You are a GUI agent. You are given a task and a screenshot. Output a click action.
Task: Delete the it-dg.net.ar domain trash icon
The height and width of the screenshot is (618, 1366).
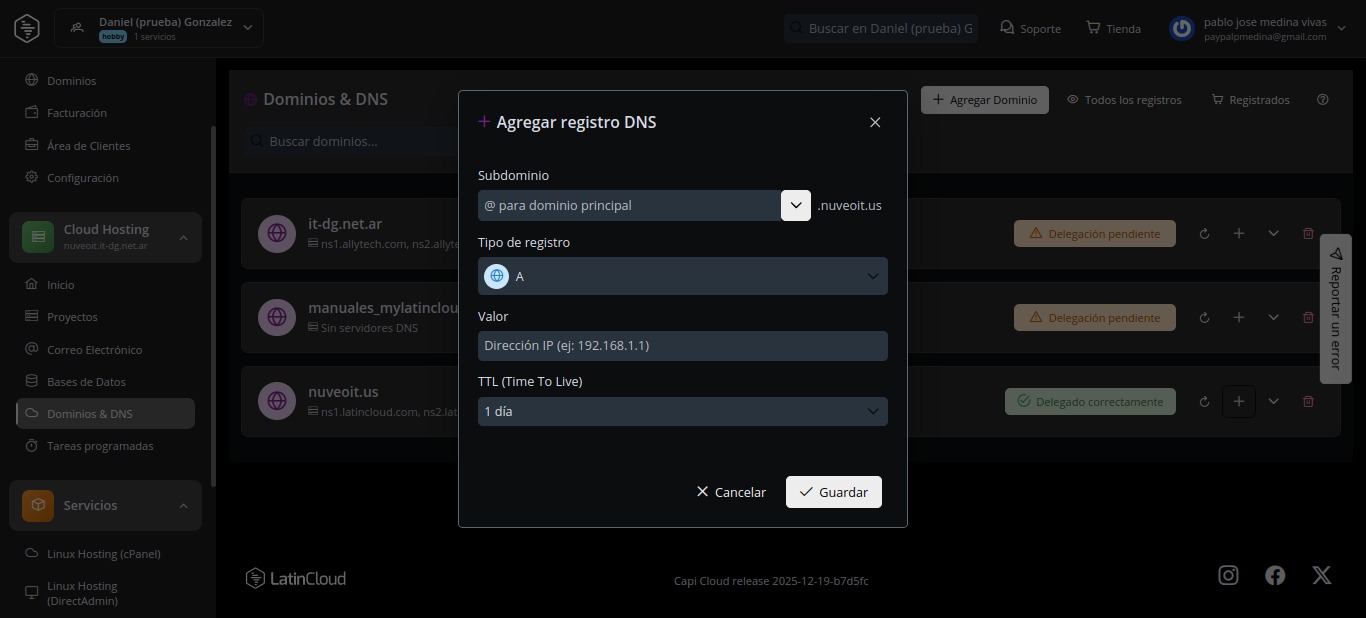click(1308, 234)
